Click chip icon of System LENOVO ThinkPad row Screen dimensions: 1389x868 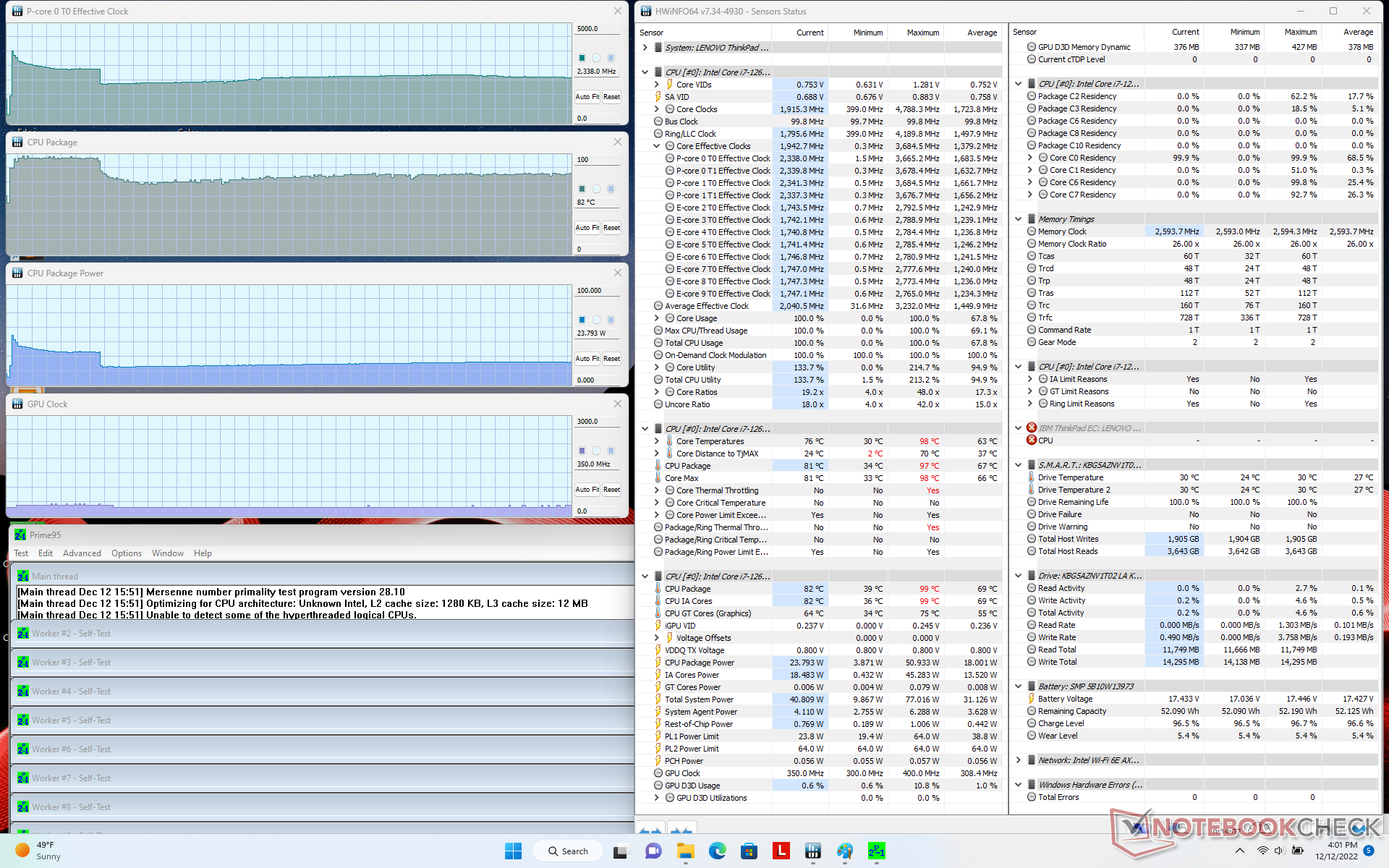tap(658, 48)
